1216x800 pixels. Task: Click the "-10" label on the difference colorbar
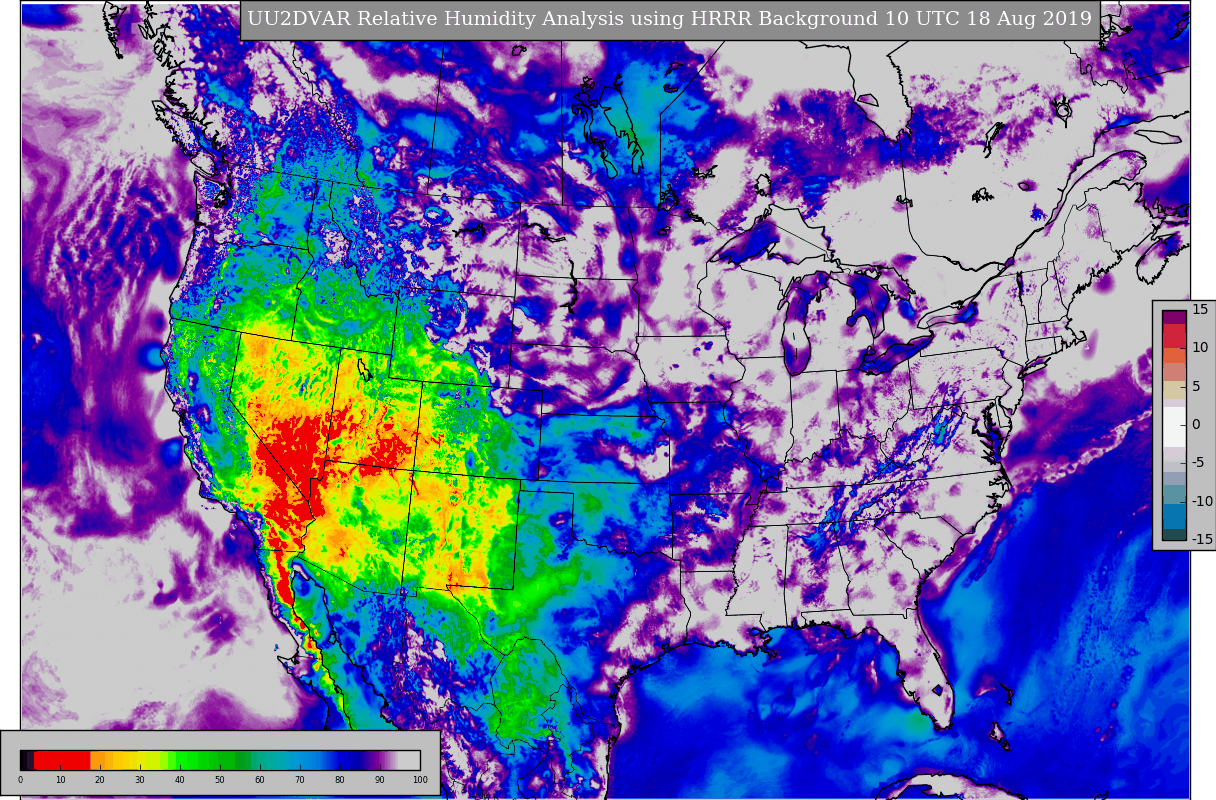point(1202,501)
